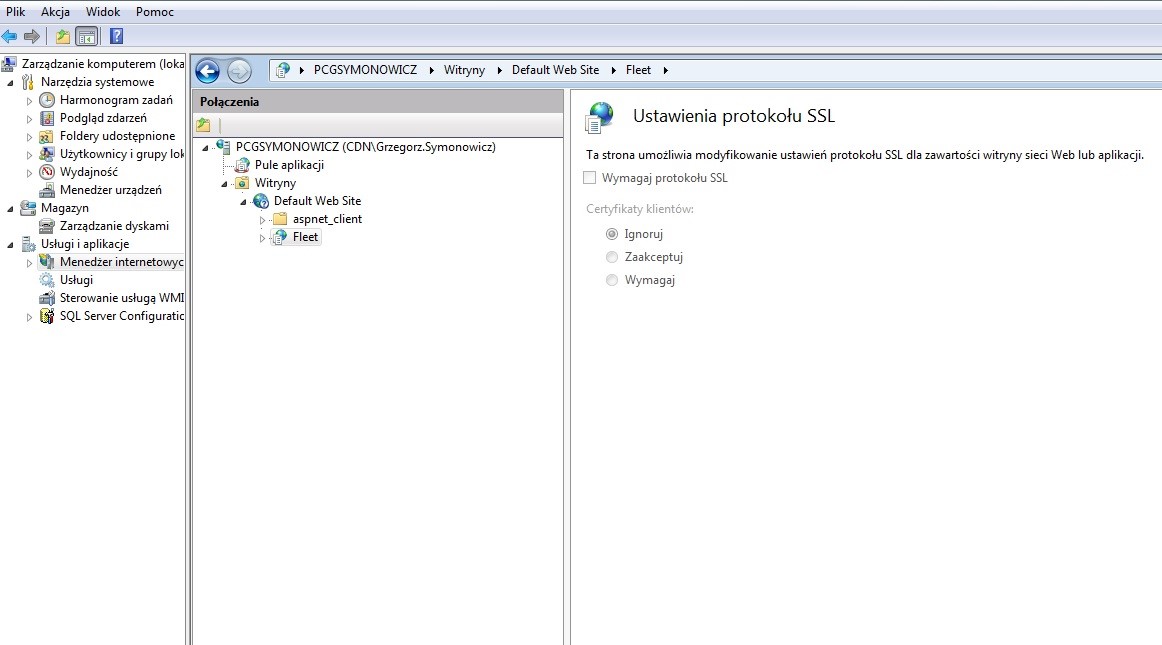Open the Pomoc menu
The width and height of the screenshot is (1162, 645).
pyautogui.click(x=155, y=12)
